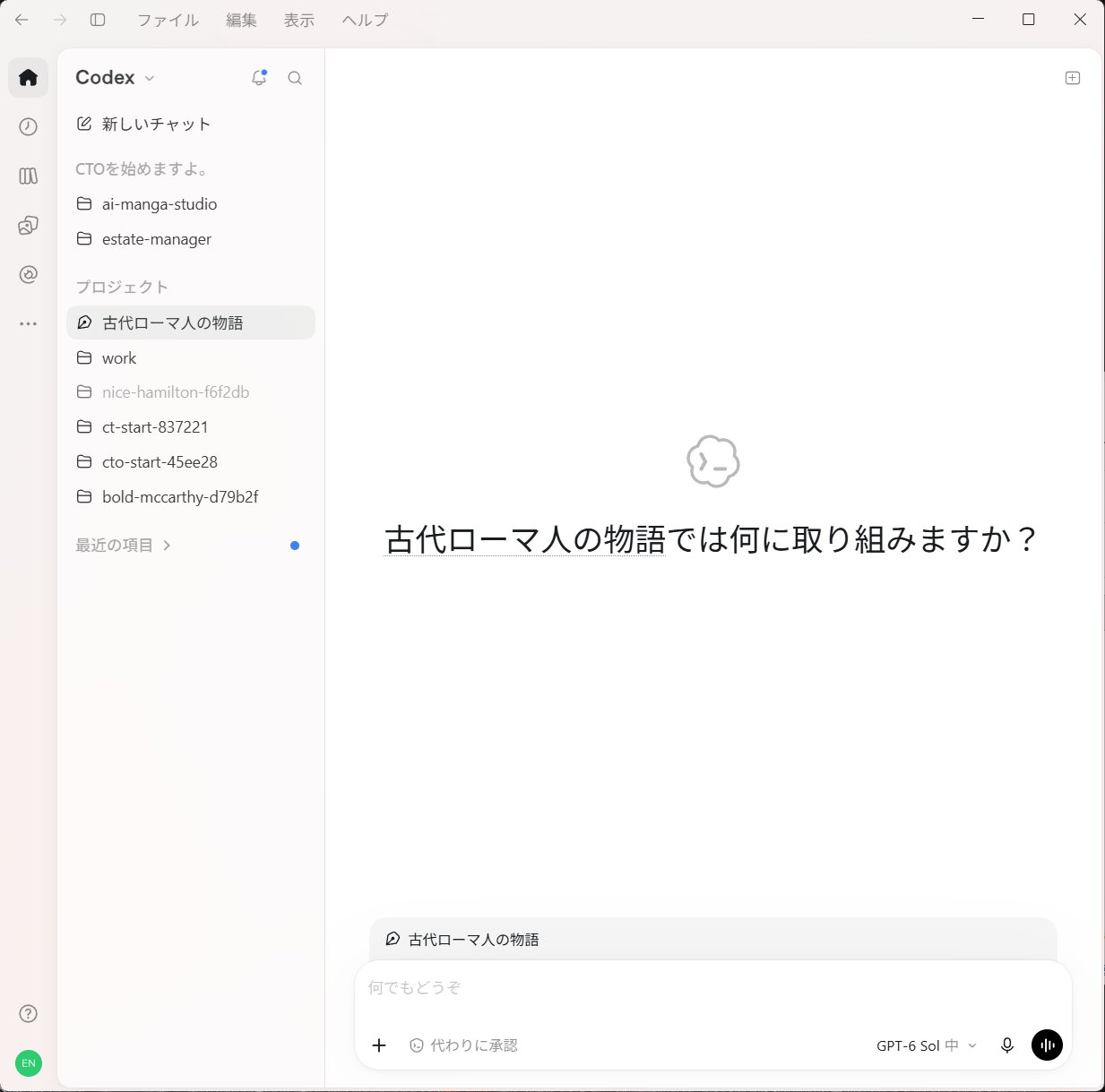Open notifications bell icon
This screenshot has width=1105, height=1092.
click(259, 78)
